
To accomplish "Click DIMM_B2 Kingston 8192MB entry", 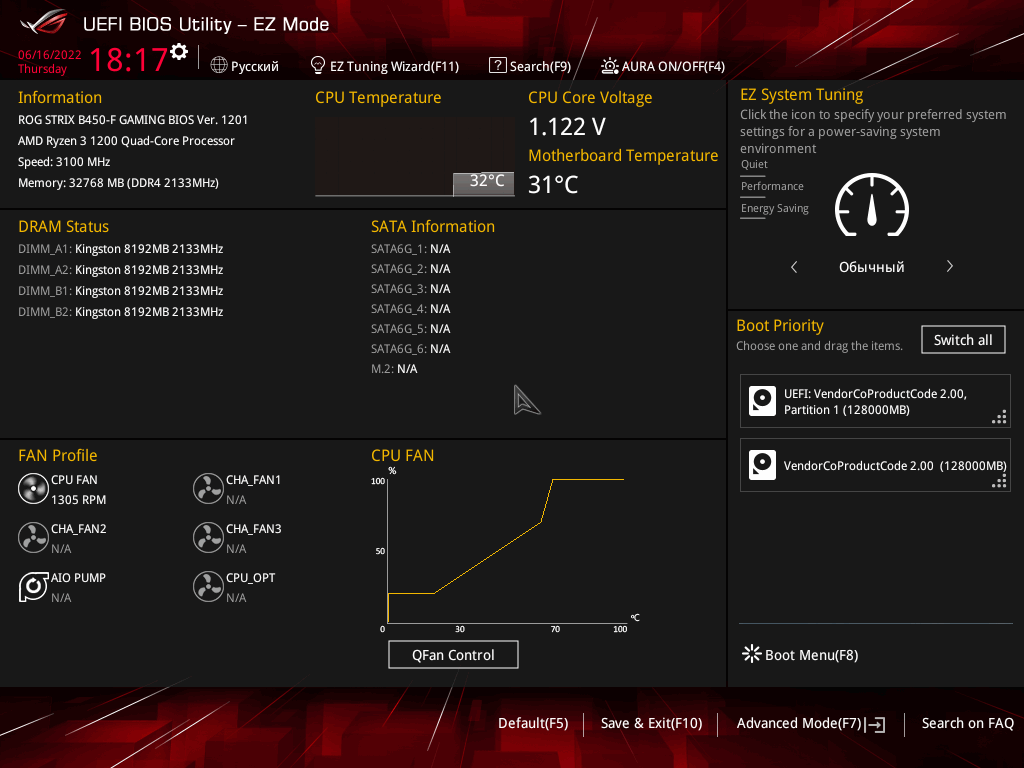I will (121, 312).
